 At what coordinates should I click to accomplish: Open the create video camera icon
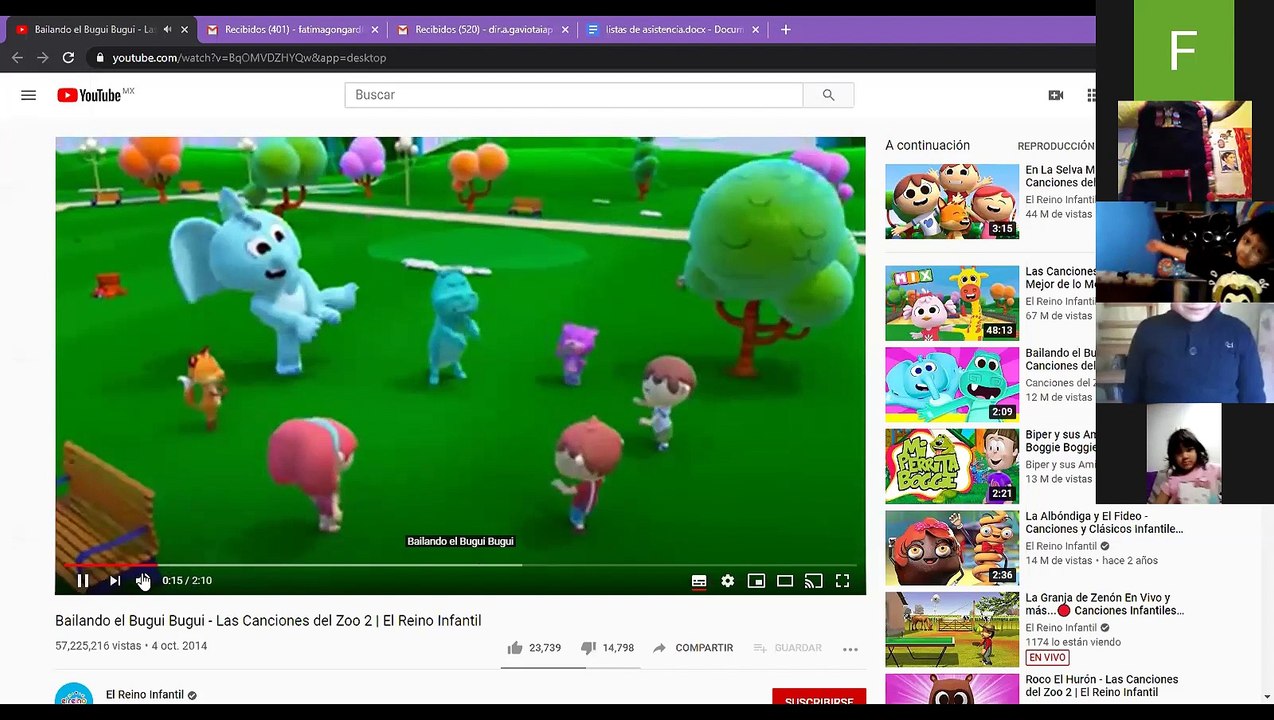click(x=1055, y=95)
